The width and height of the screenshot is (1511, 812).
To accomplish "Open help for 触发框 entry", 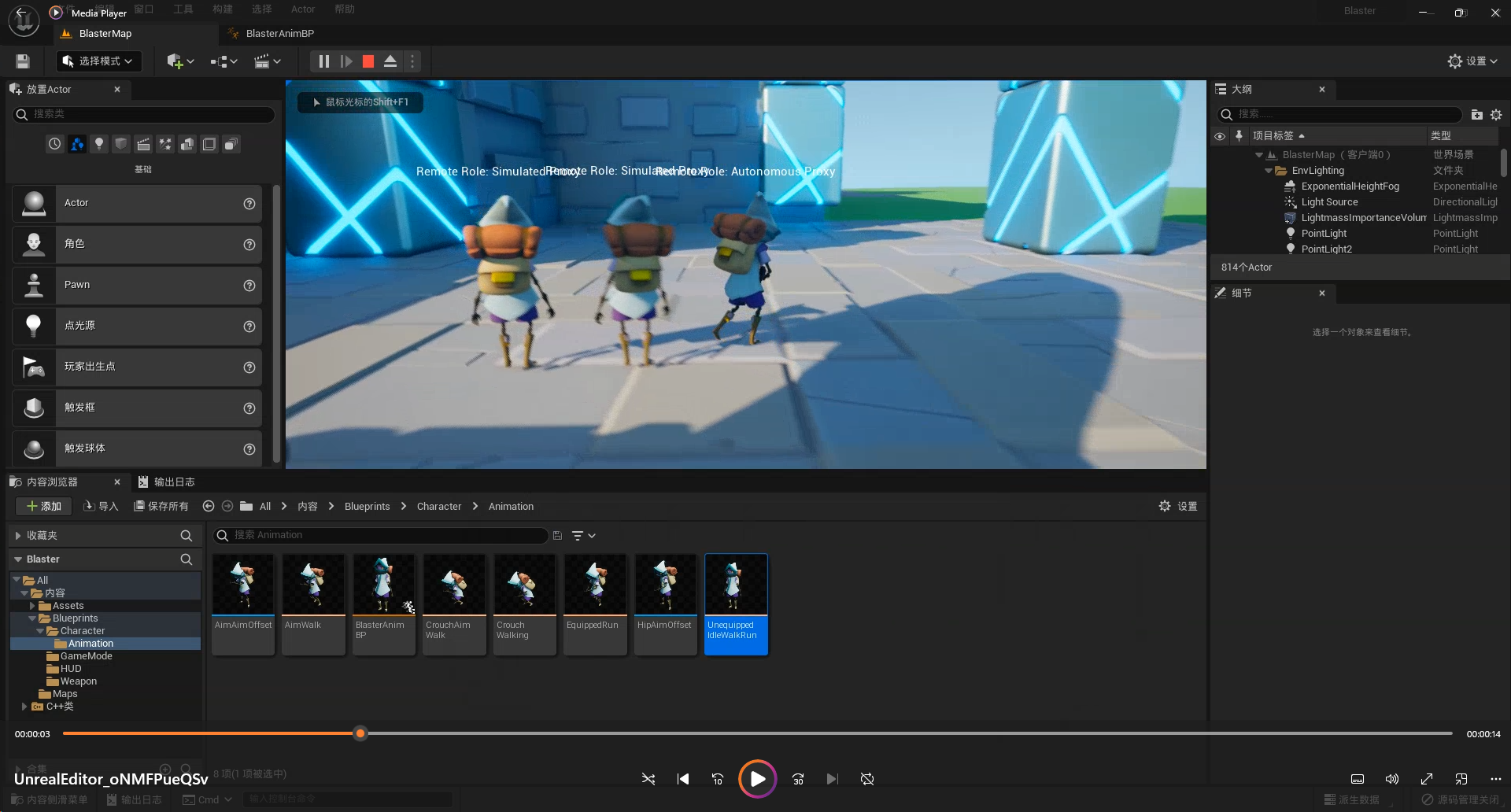I will (249, 408).
